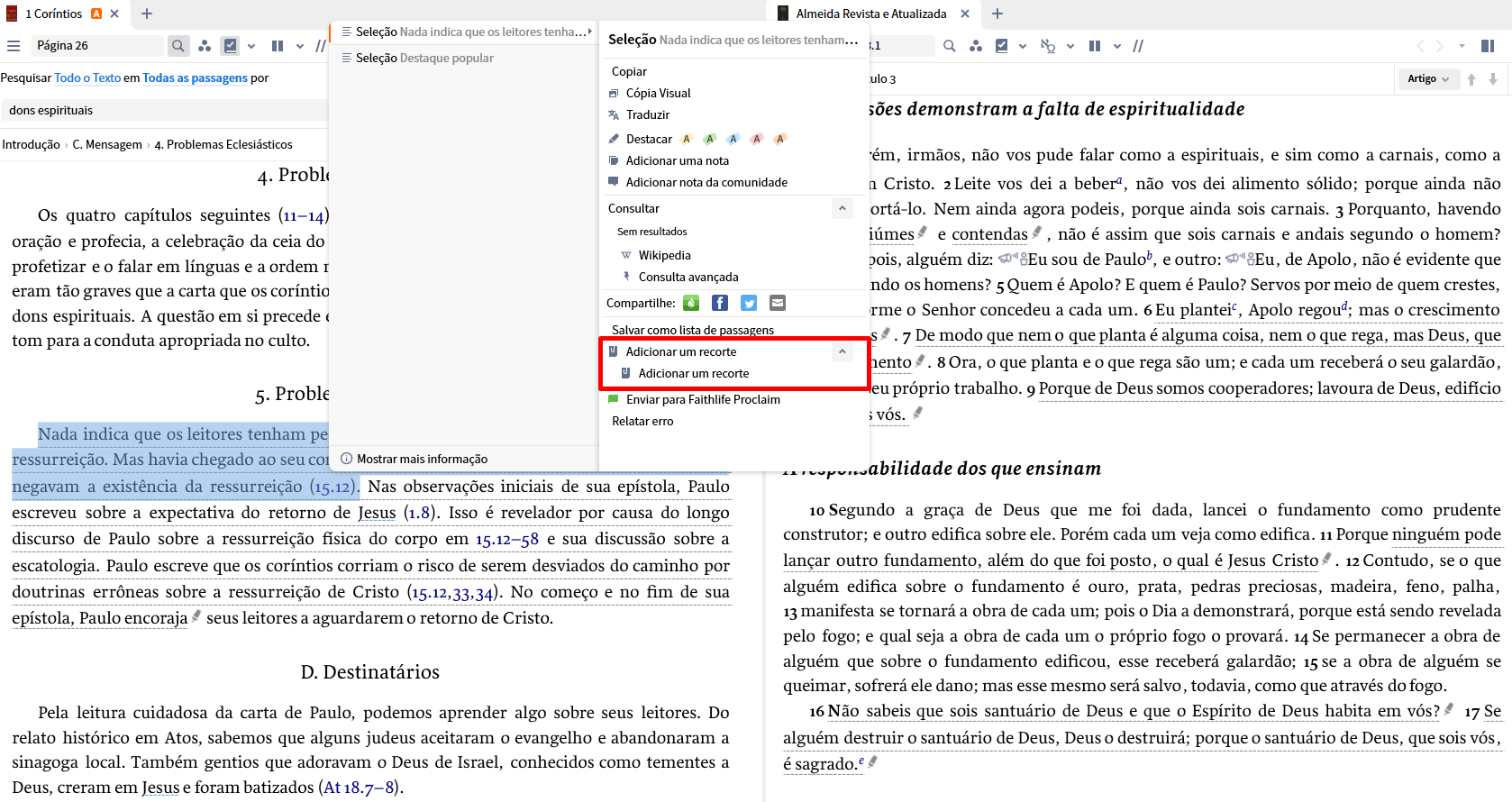
Task: Click Todo o Texto search scope link
Action: (87, 78)
